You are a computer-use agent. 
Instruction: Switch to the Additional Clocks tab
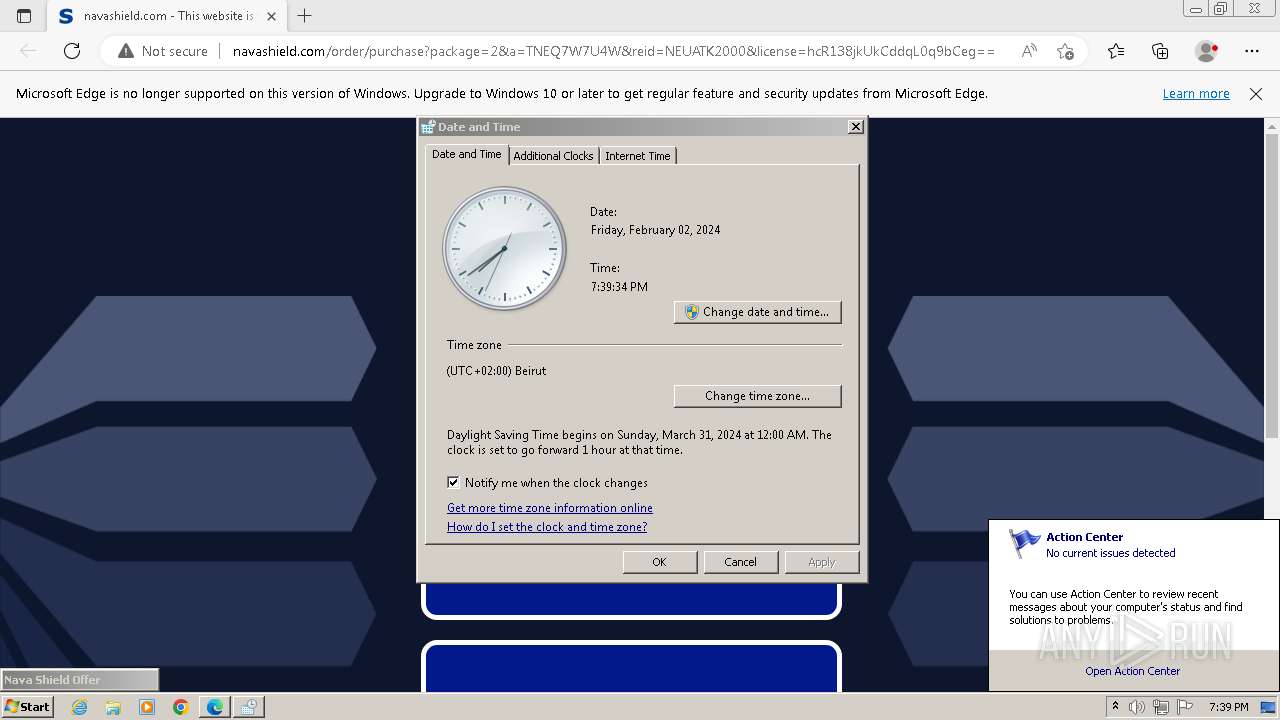coord(553,156)
